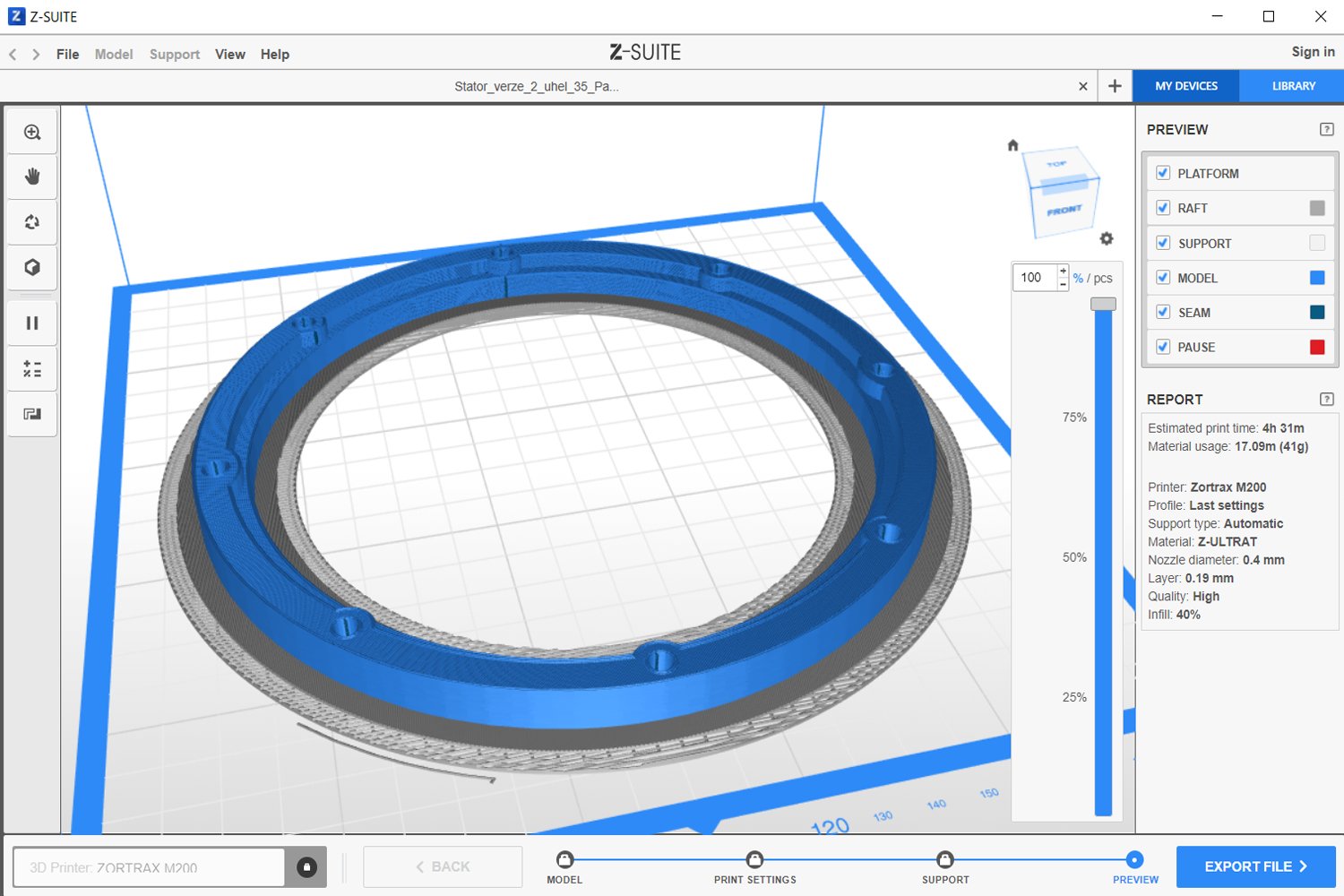Select the rotate view tool
Image resolution: width=1344 pixels, height=896 pixels.
click(x=32, y=222)
